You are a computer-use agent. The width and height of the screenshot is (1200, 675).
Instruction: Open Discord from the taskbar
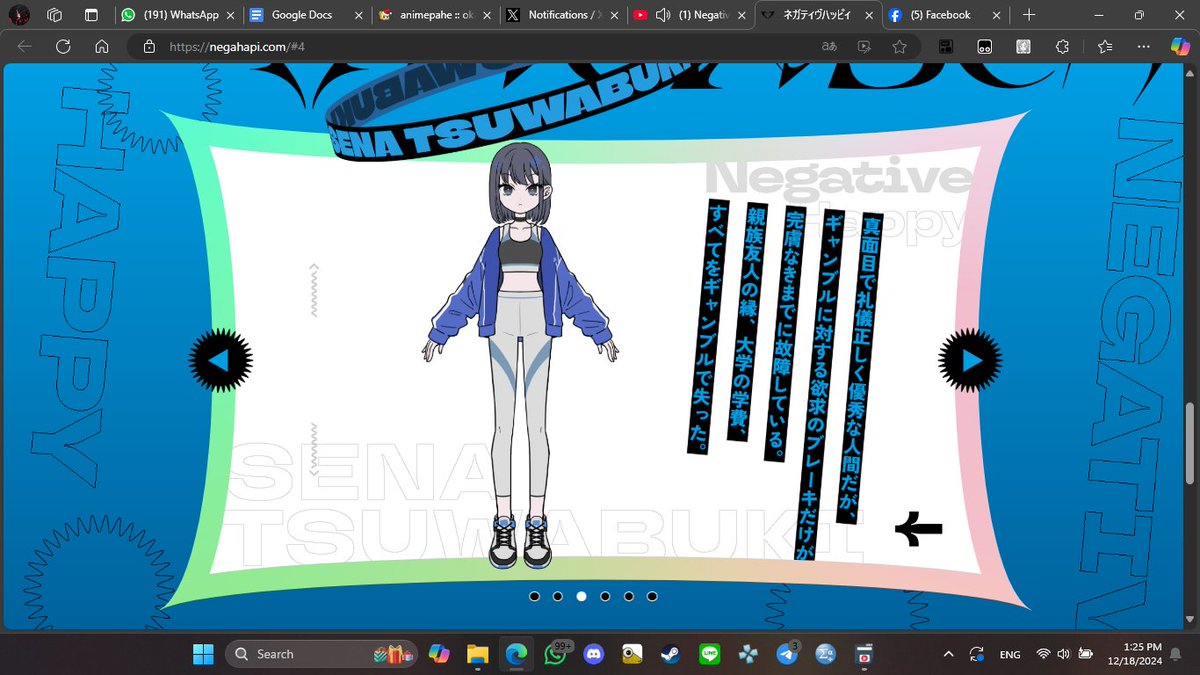594,654
